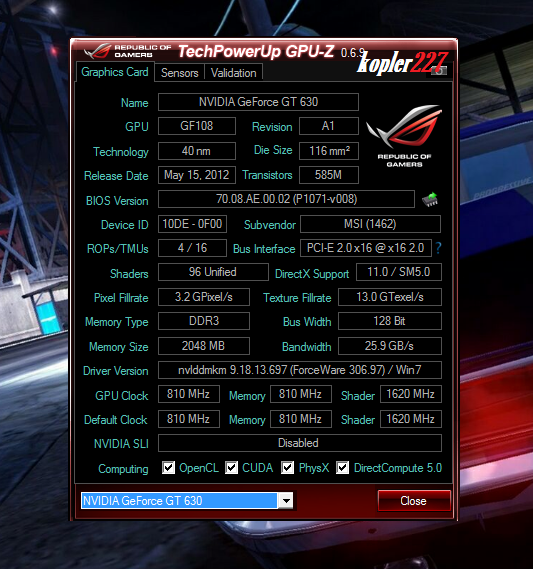Image resolution: width=533 pixels, height=569 pixels.
Task: Open the Sensors tab
Action: point(180,73)
